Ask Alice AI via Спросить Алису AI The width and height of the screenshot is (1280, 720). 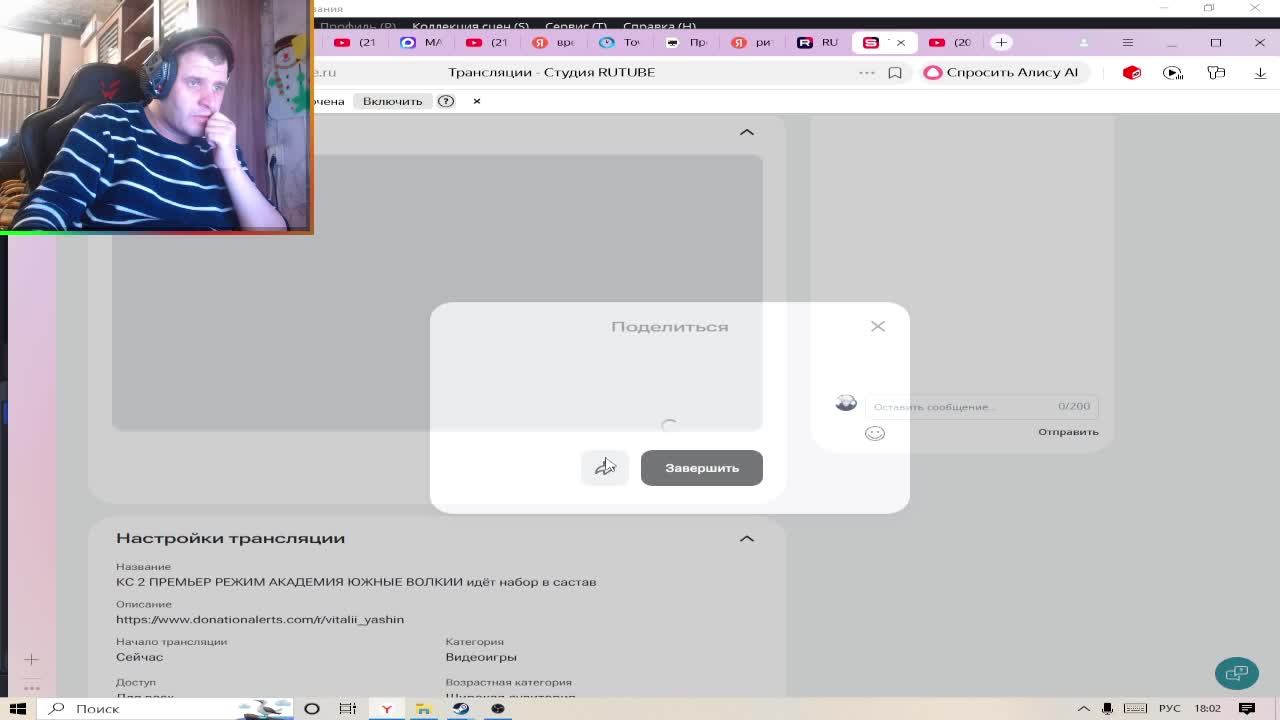(1002, 72)
